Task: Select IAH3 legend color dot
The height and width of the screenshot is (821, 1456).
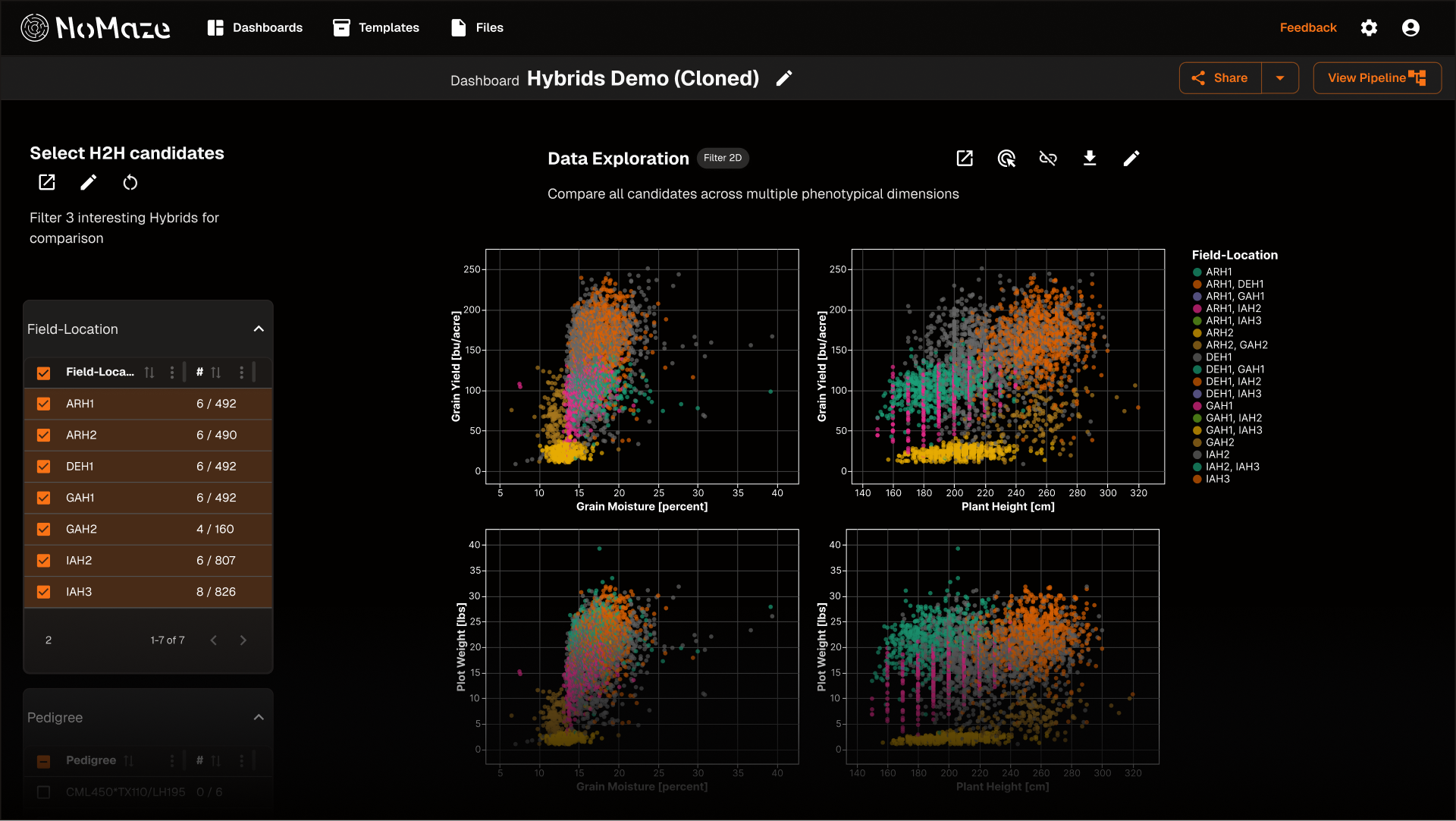Action: pyautogui.click(x=1197, y=479)
